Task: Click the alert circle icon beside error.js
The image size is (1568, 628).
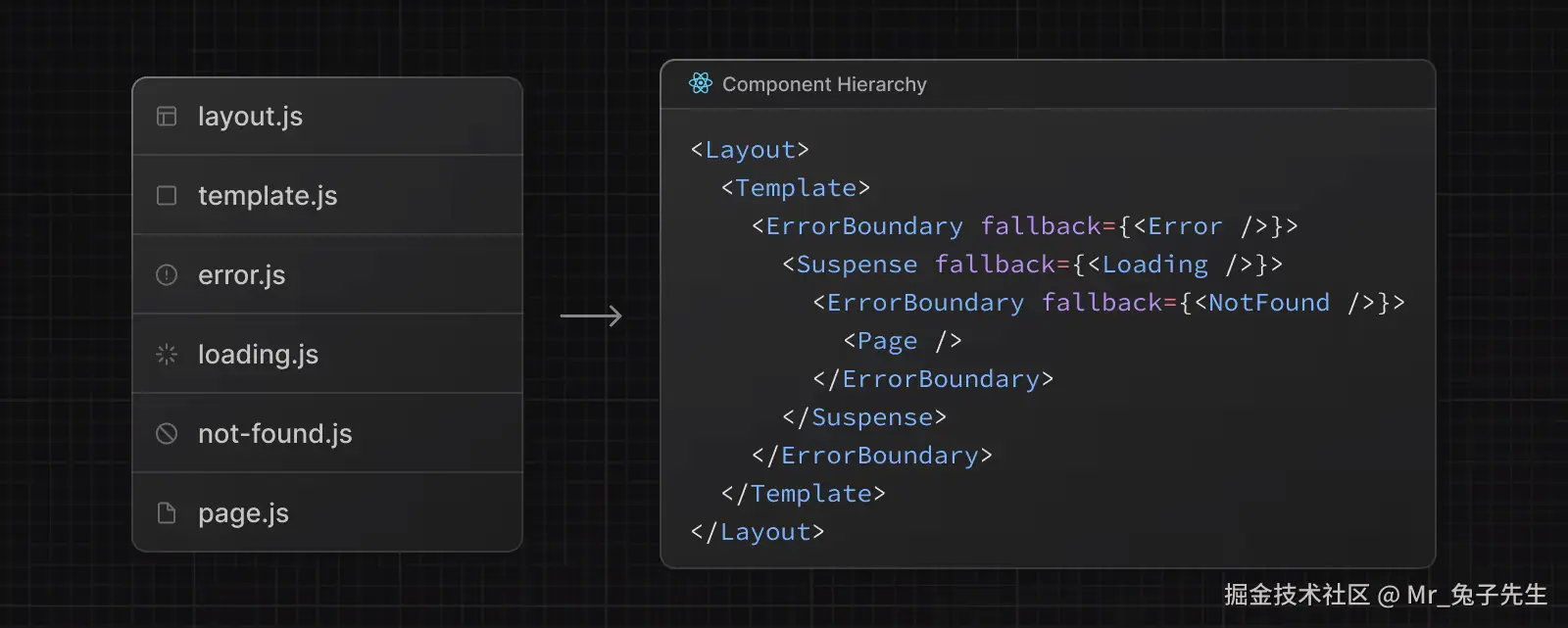Action: point(167,275)
